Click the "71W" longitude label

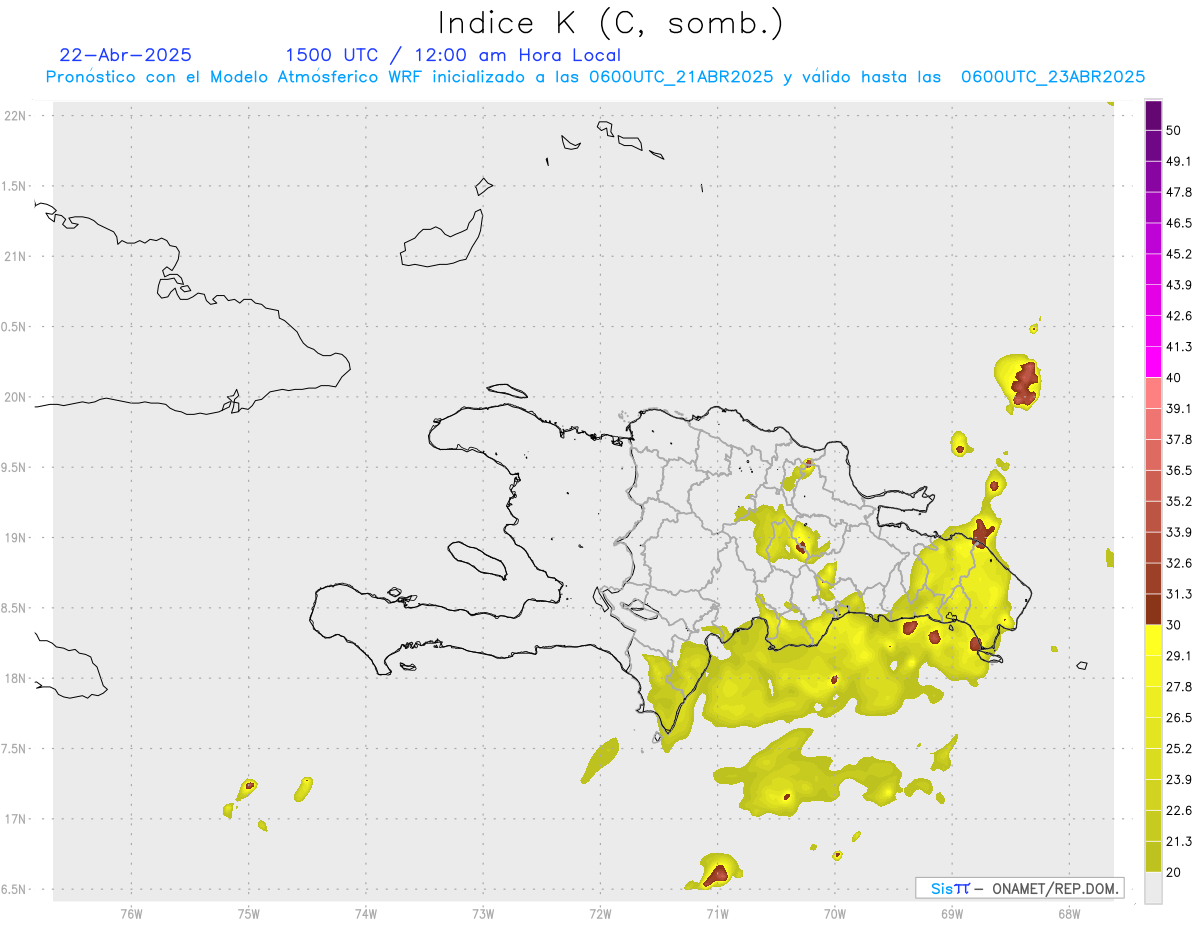717,912
